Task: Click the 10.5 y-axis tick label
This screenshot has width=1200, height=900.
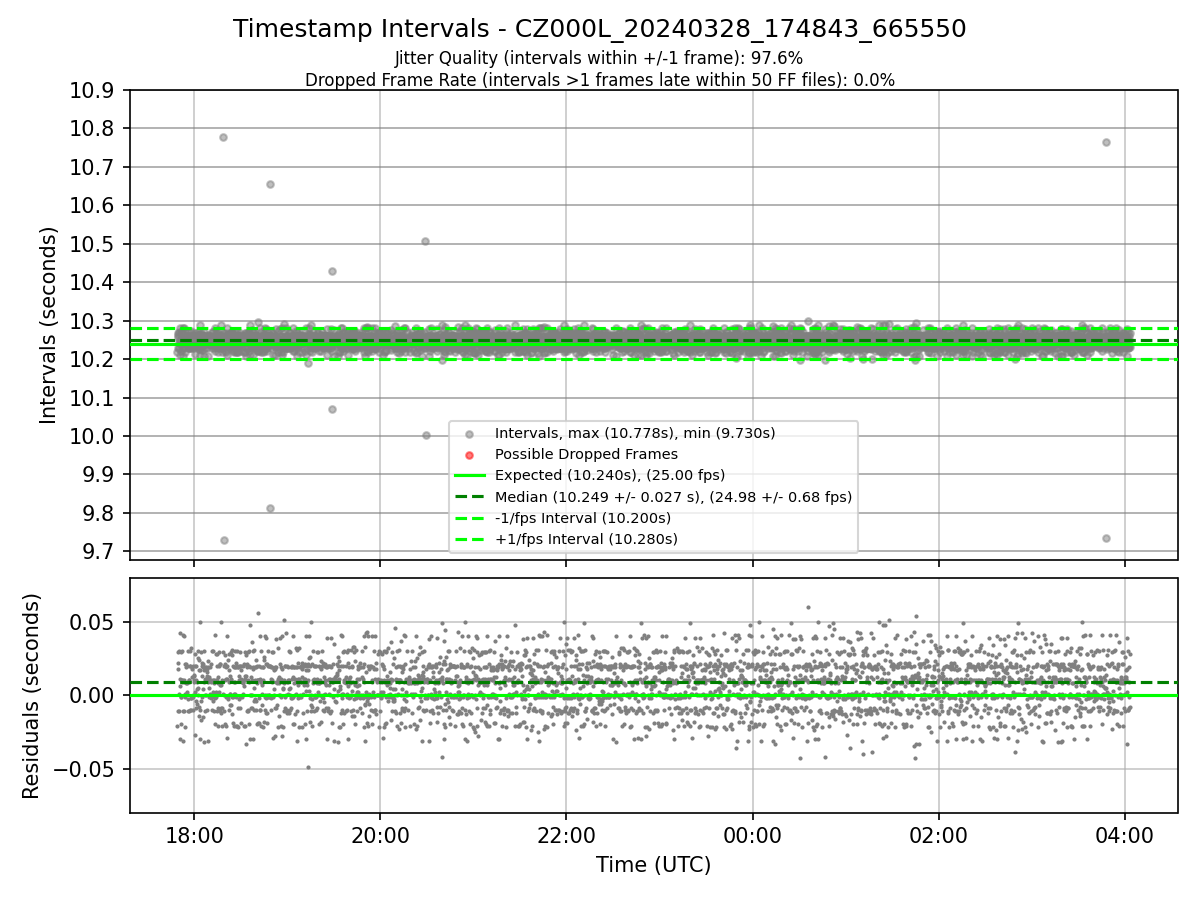Action: (x=92, y=245)
